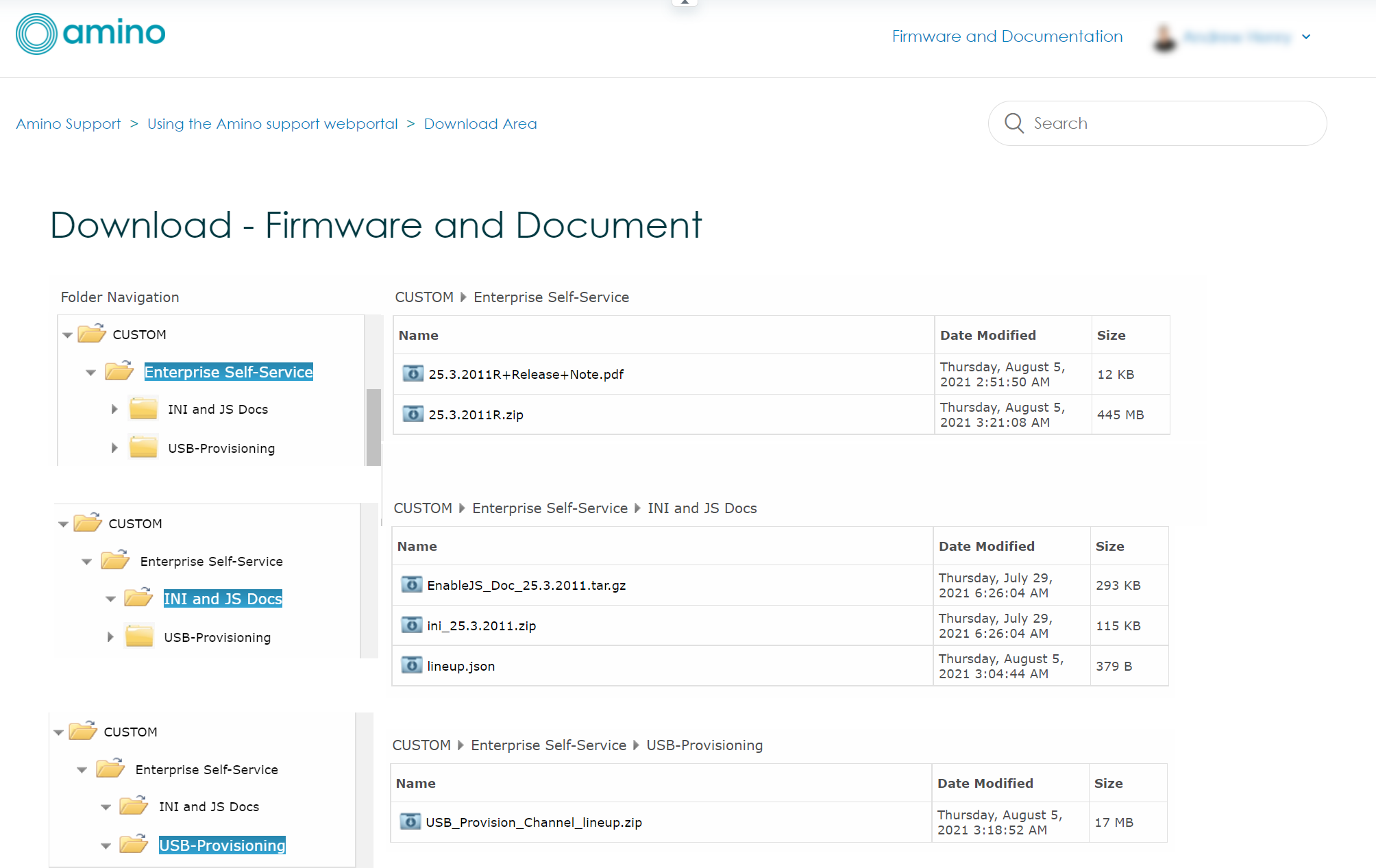Select the 25.3.2011R.zip file name
1376x868 pixels.
click(x=476, y=415)
